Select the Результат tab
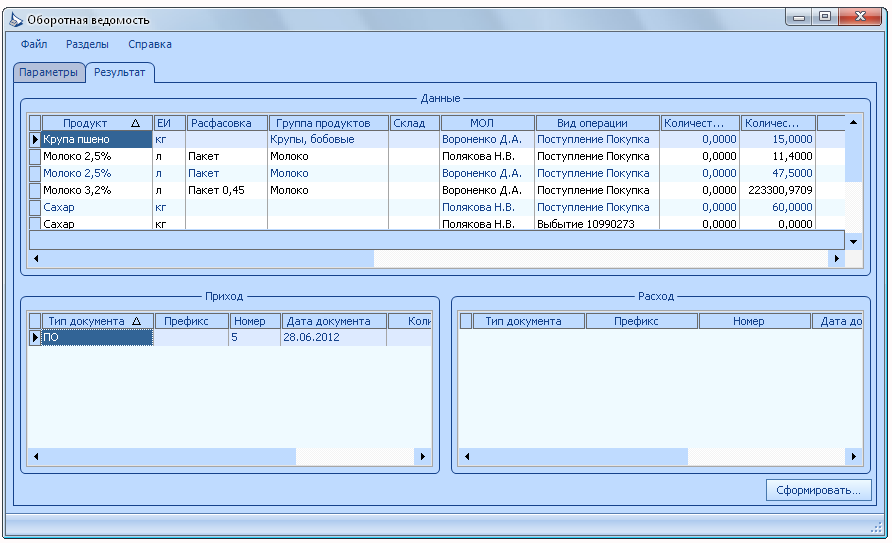Screen dimensions: 892x543 point(119,73)
